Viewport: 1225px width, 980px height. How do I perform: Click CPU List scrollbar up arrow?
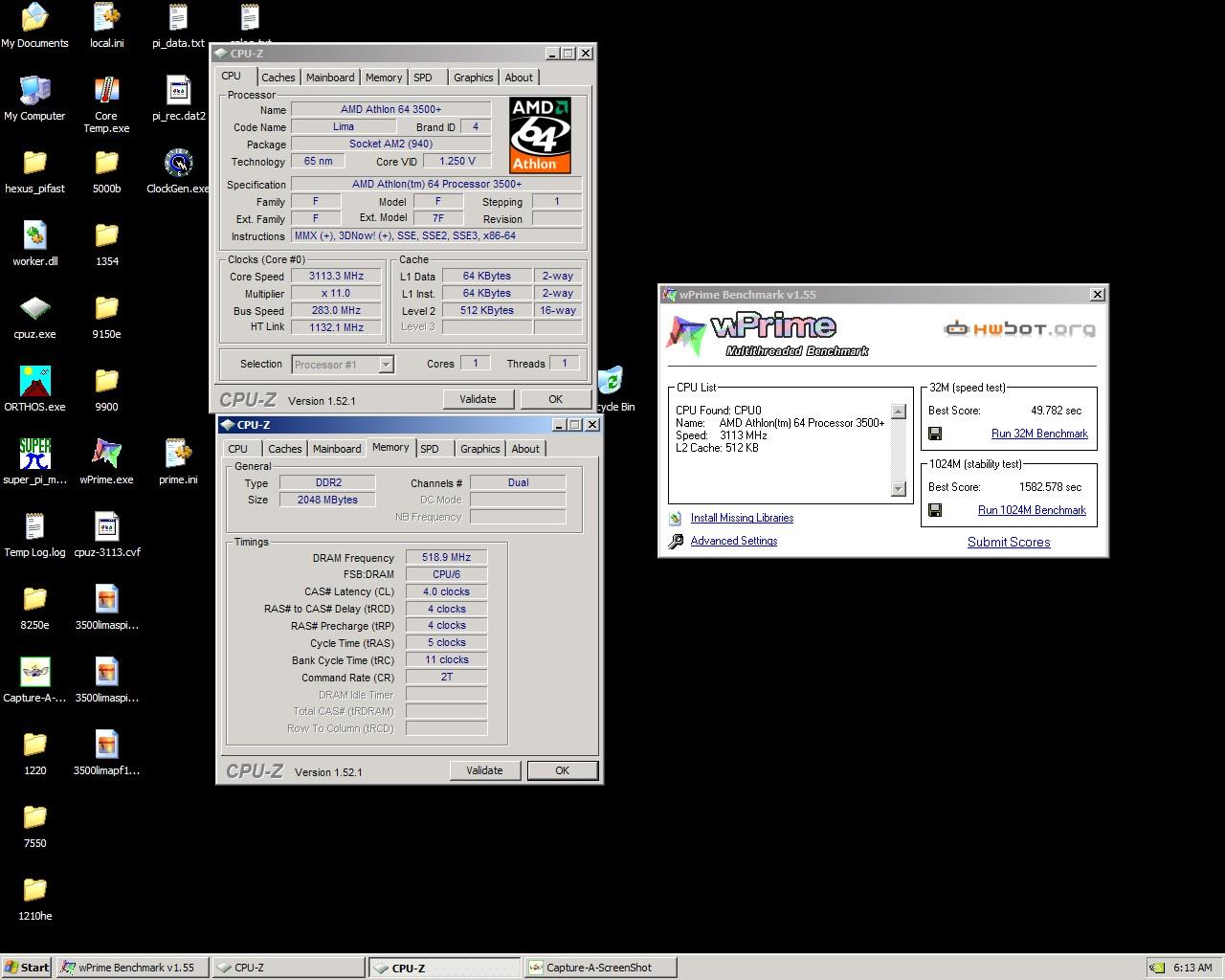(x=898, y=412)
